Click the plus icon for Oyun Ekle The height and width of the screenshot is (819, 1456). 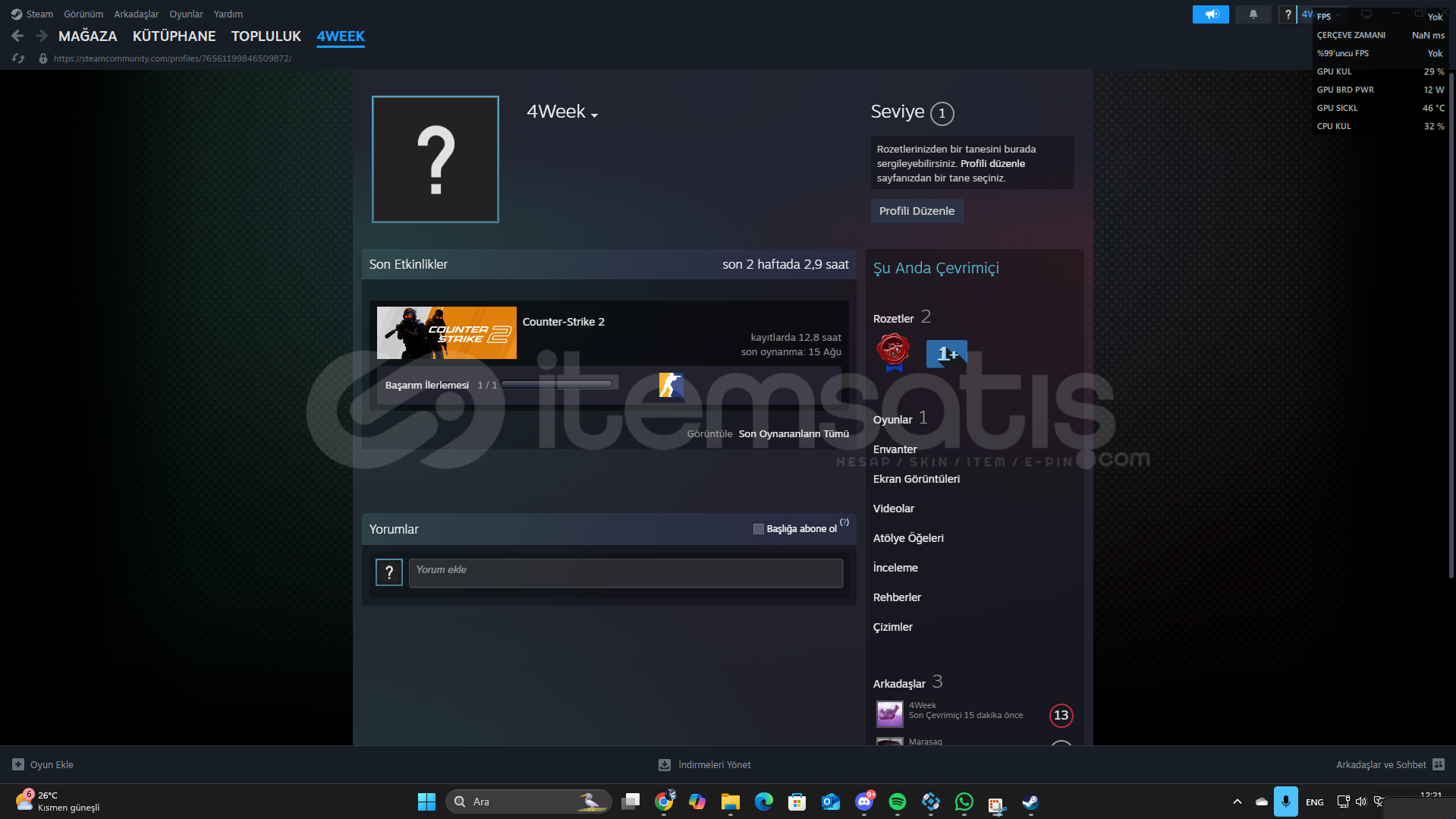point(18,764)
